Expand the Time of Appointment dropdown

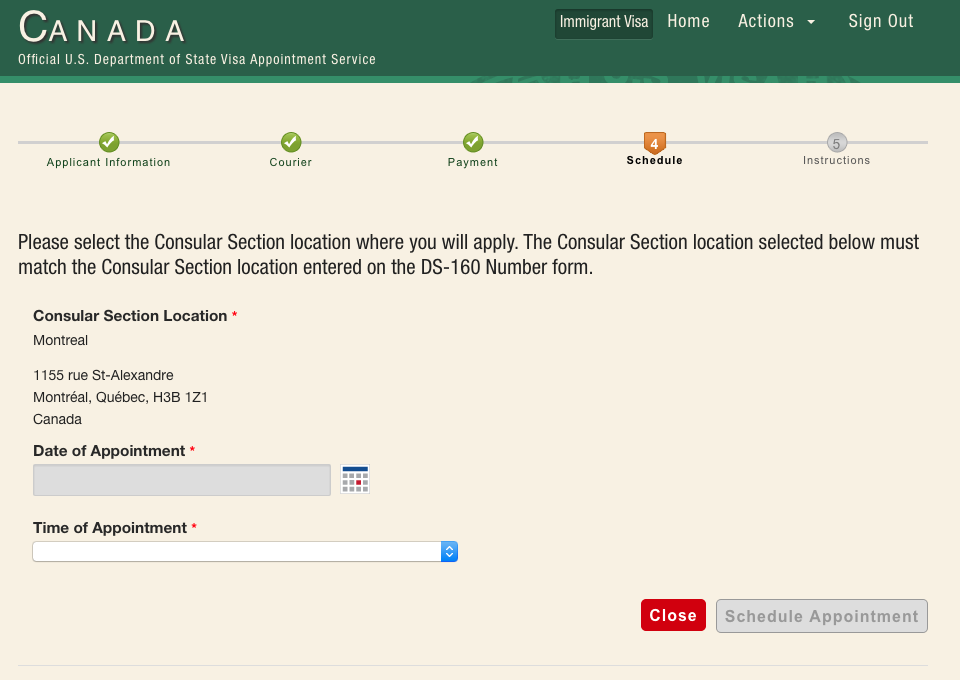[245, 551]
